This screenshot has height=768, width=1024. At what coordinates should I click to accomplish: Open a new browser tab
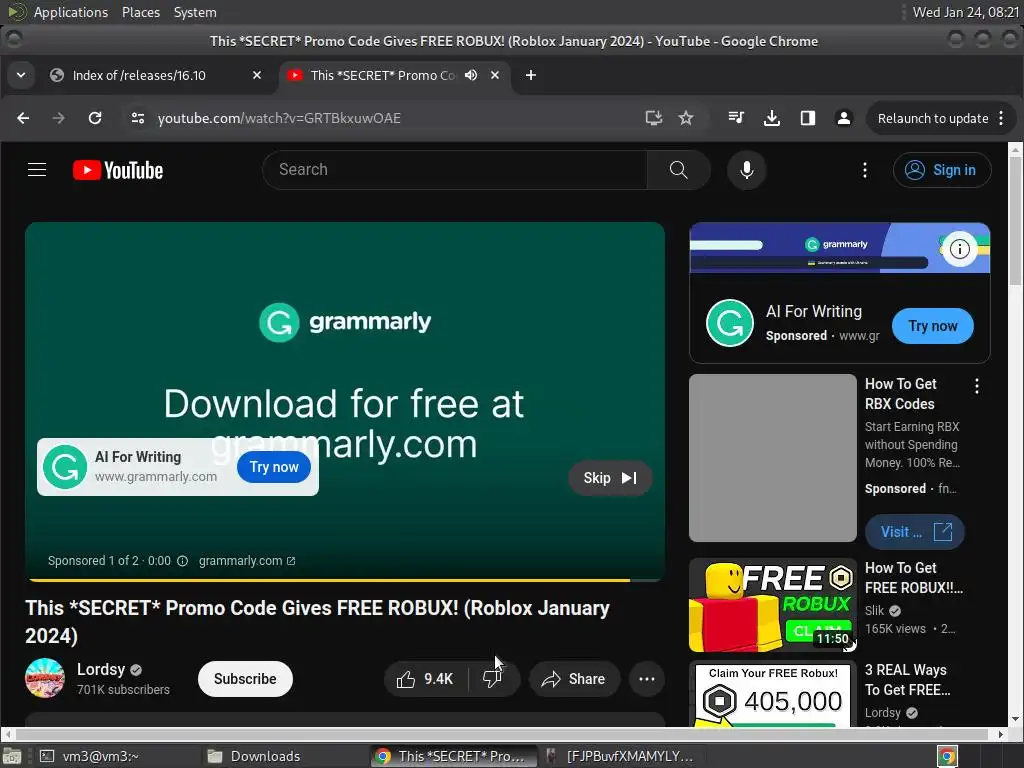(531, 75)
